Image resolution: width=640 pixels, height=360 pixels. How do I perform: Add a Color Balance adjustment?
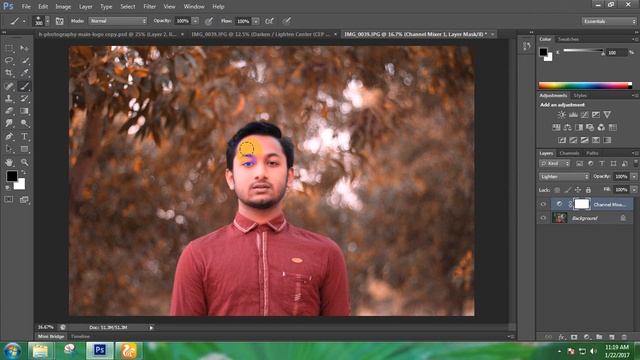coord(567,127)
